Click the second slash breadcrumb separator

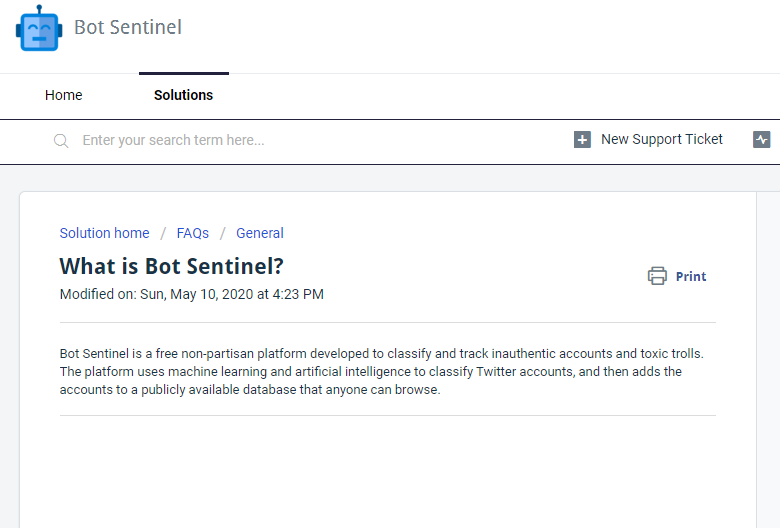point(223,233)
